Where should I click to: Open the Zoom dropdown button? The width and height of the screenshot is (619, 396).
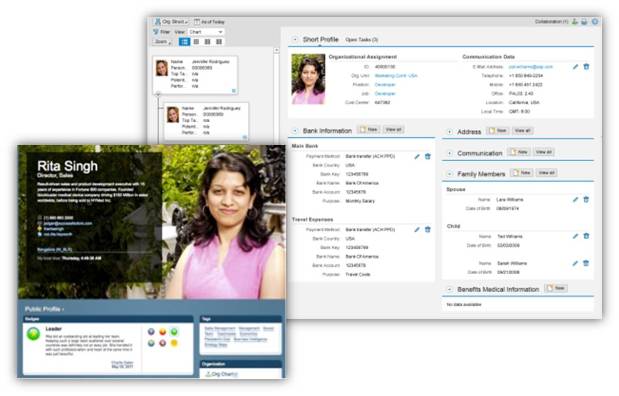[x=163, y=41]
